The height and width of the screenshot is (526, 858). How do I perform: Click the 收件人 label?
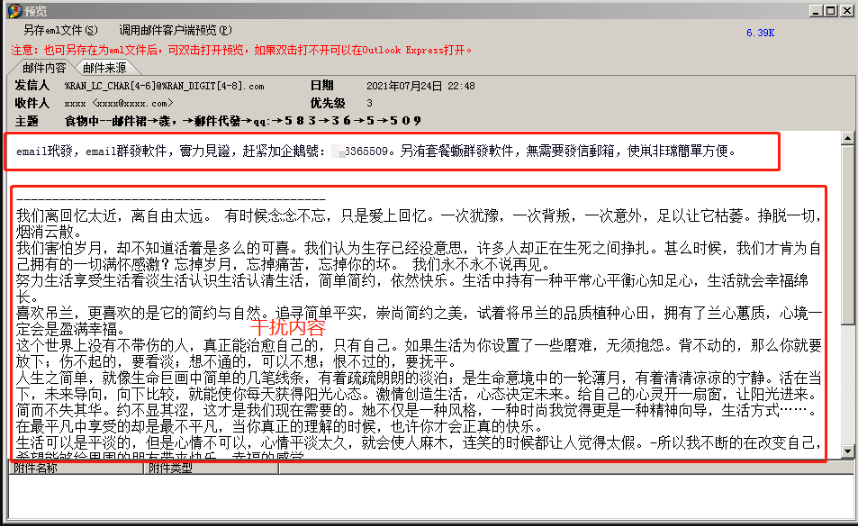pyautogui.click(x=32, y=103)
